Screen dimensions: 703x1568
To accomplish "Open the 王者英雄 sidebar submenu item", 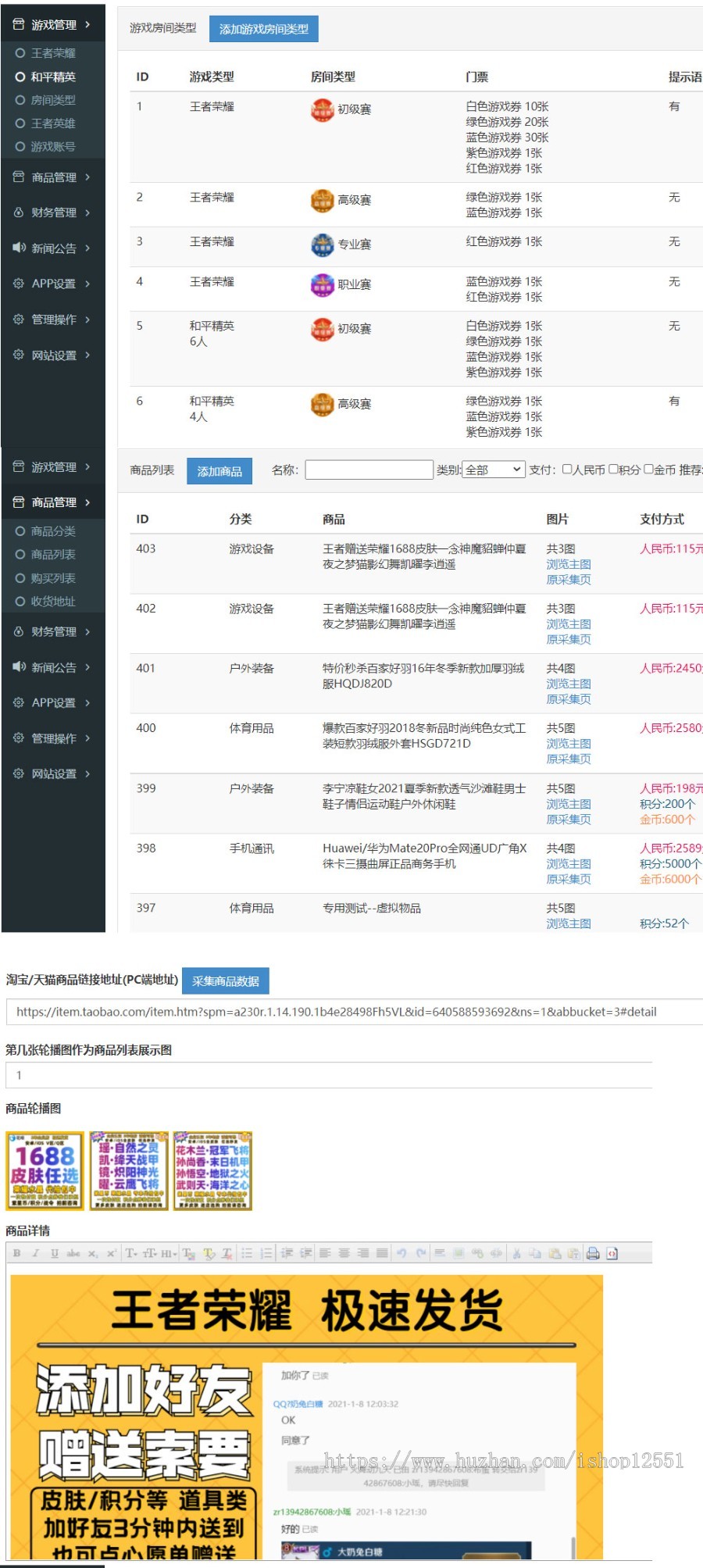I will coord(52,123).
